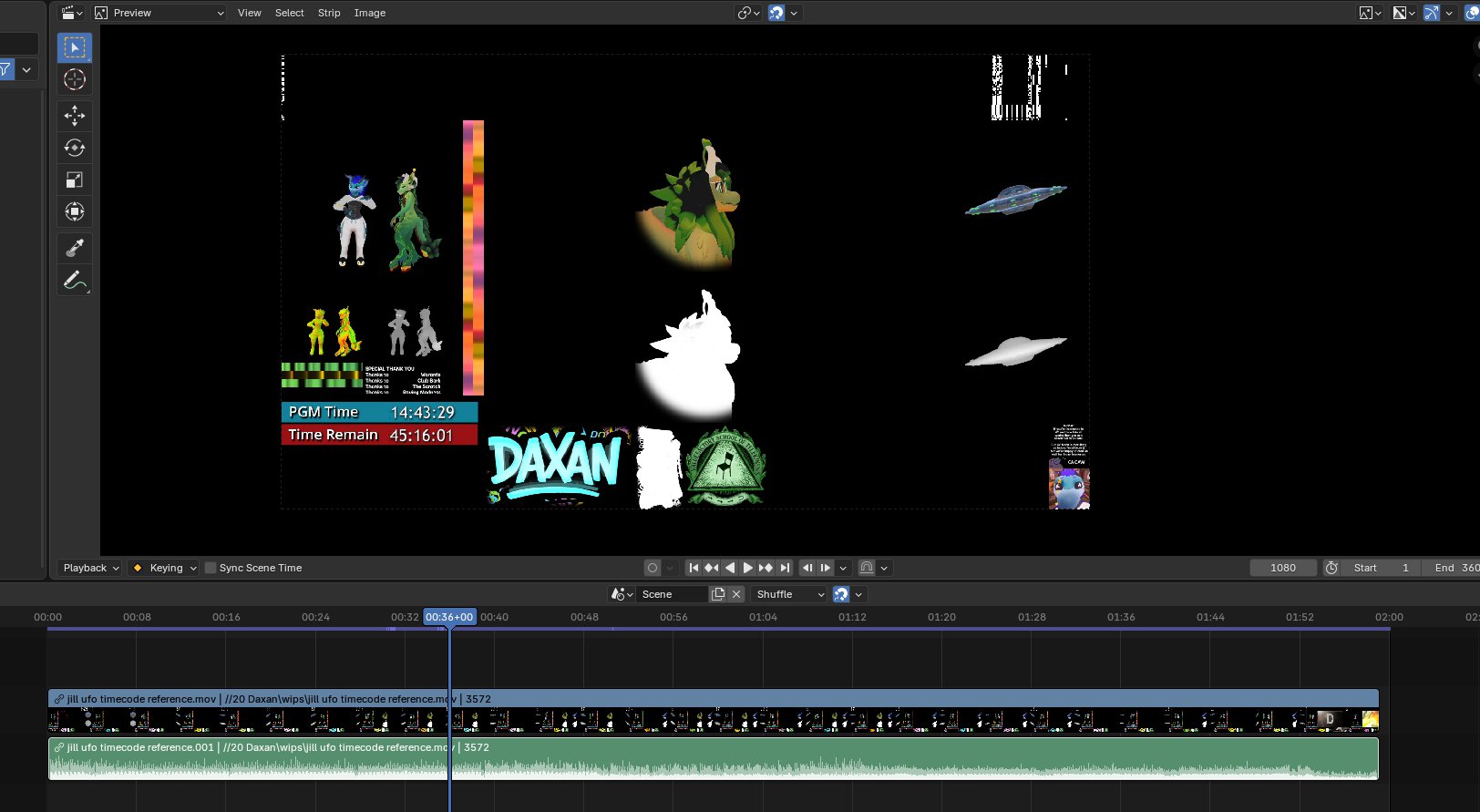Expand snapping options in preview header
The width and height of the screenshot is (1480, 812).
pos(794,13)
